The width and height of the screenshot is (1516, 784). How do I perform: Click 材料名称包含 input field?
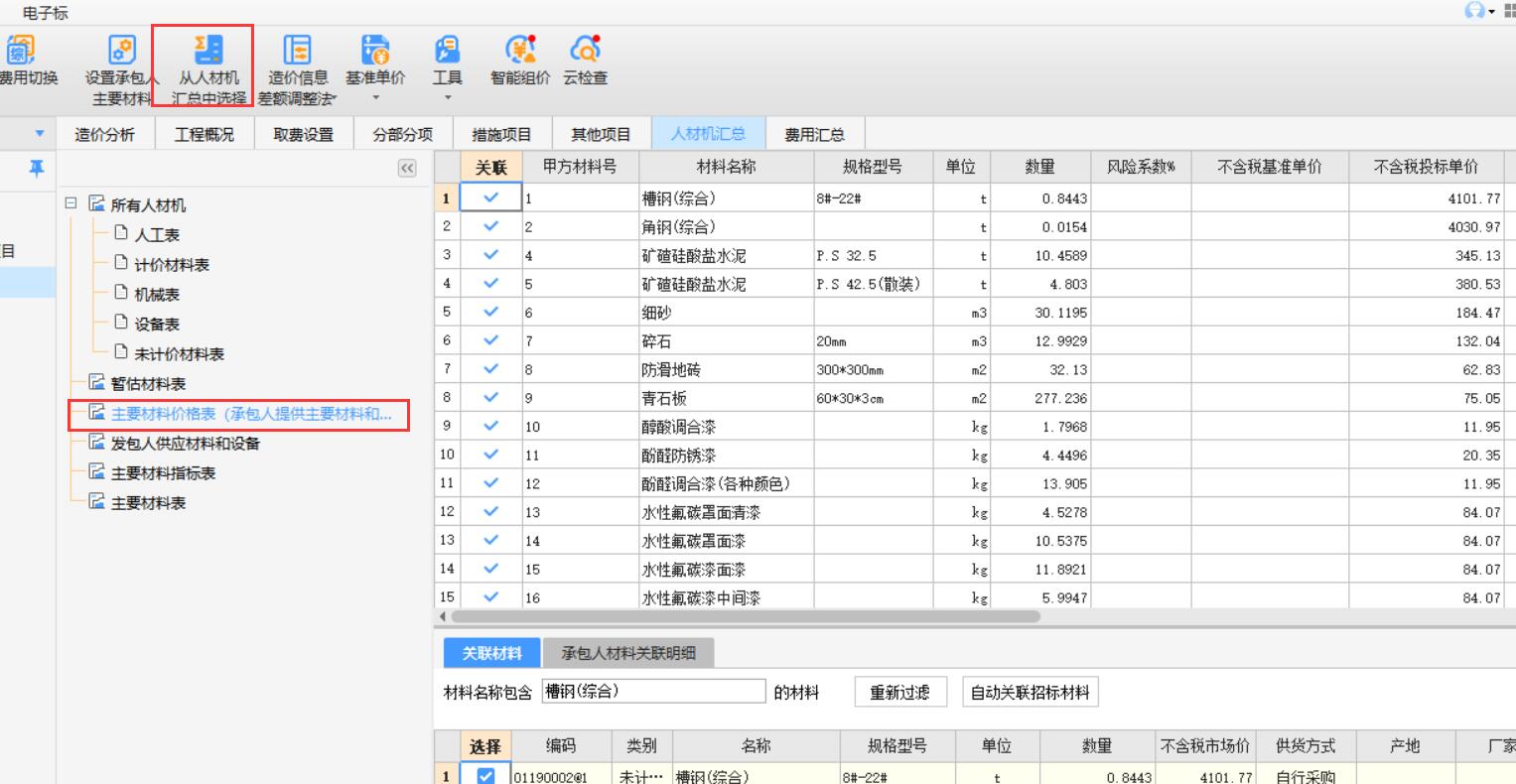point(653,692)
